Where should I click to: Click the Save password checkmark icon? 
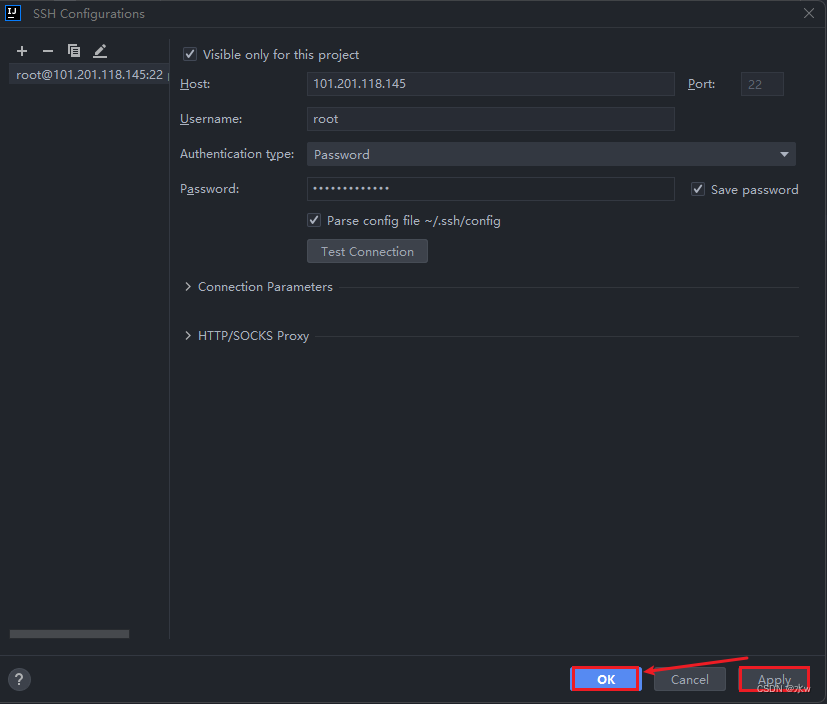coord(697,189)
